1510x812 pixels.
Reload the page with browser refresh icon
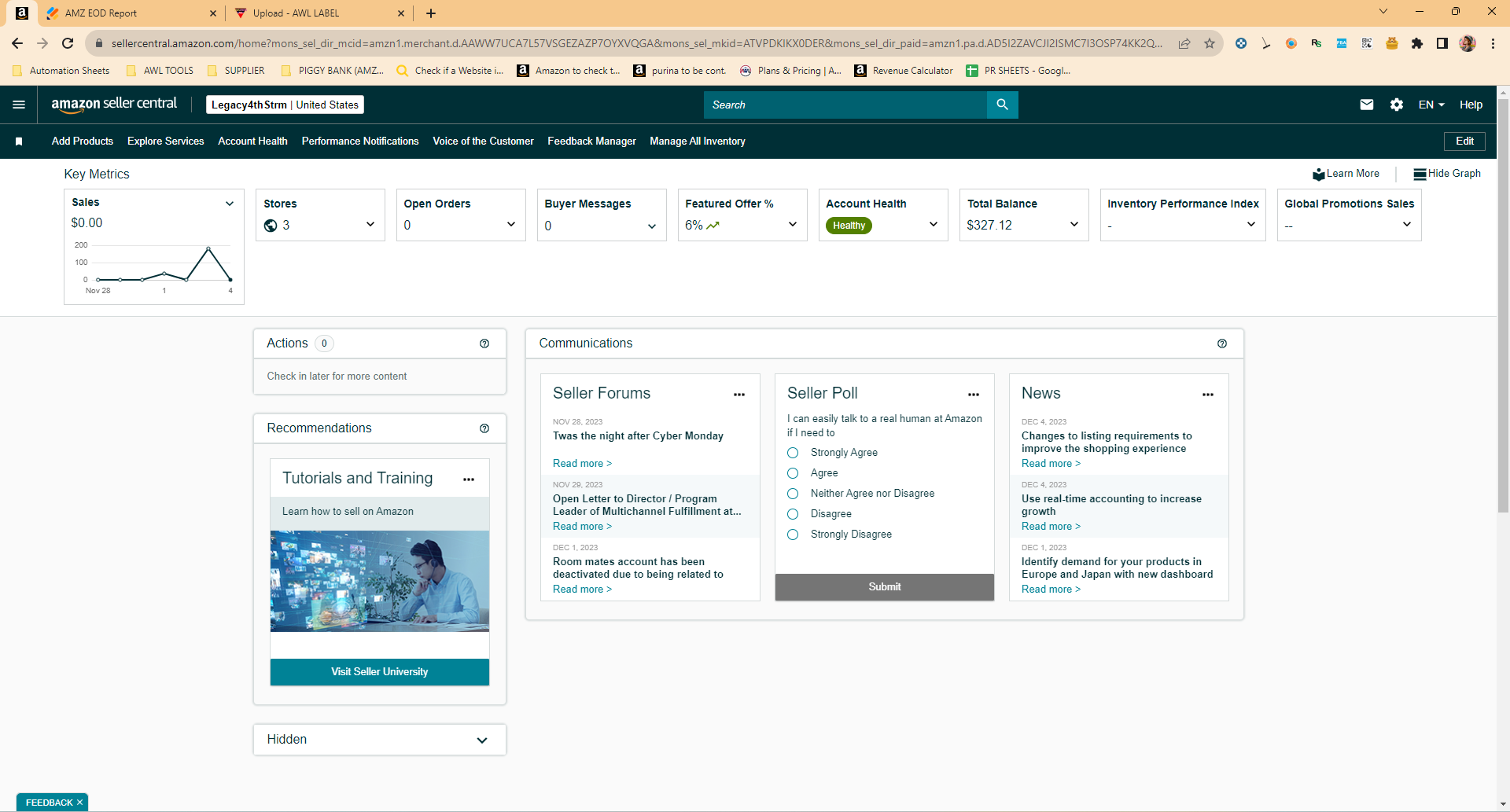click(68, 43)
